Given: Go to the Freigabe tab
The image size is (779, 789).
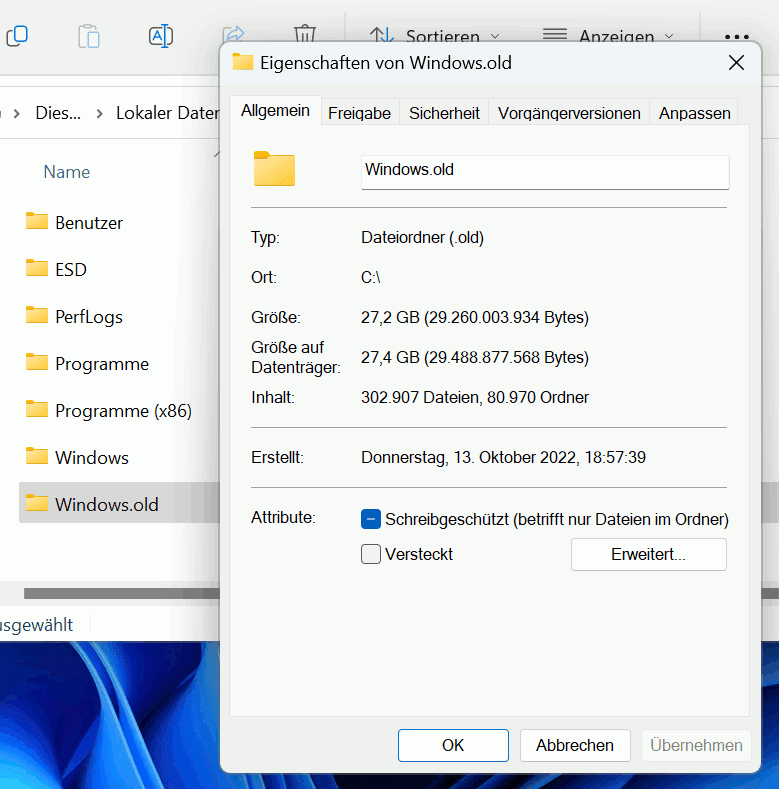Looking at the screenshot, I should [359, 113].
